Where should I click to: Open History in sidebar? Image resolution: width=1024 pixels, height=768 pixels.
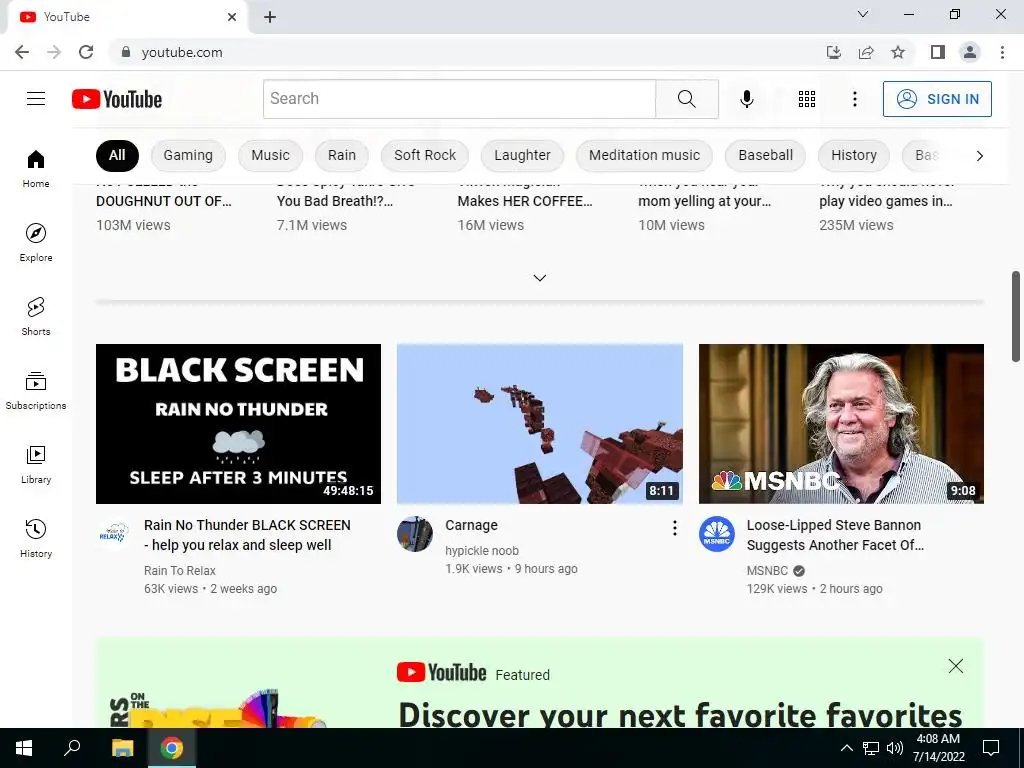tap(36, 538)
